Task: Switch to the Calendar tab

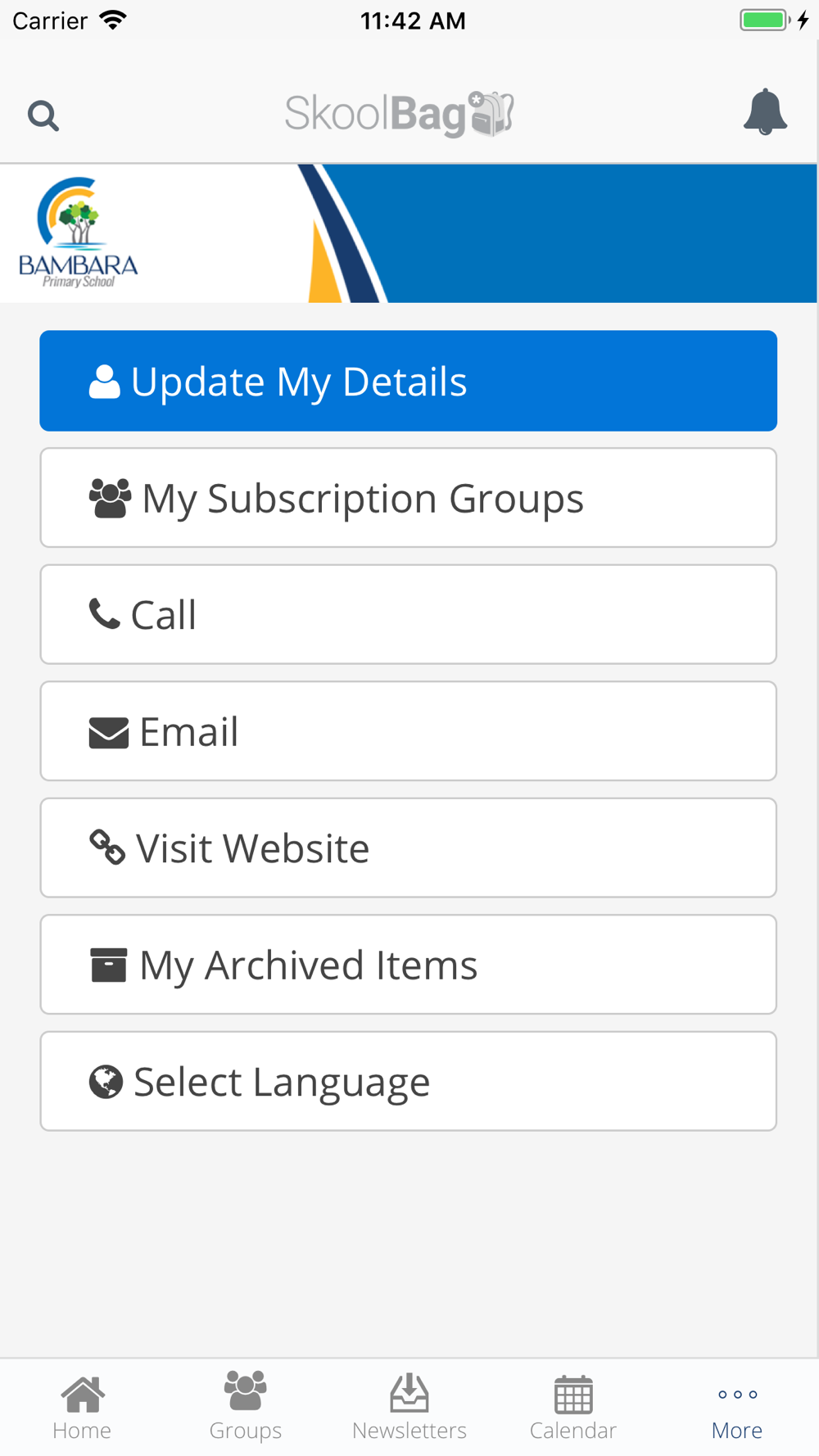Action: [x=573, y=1408]
